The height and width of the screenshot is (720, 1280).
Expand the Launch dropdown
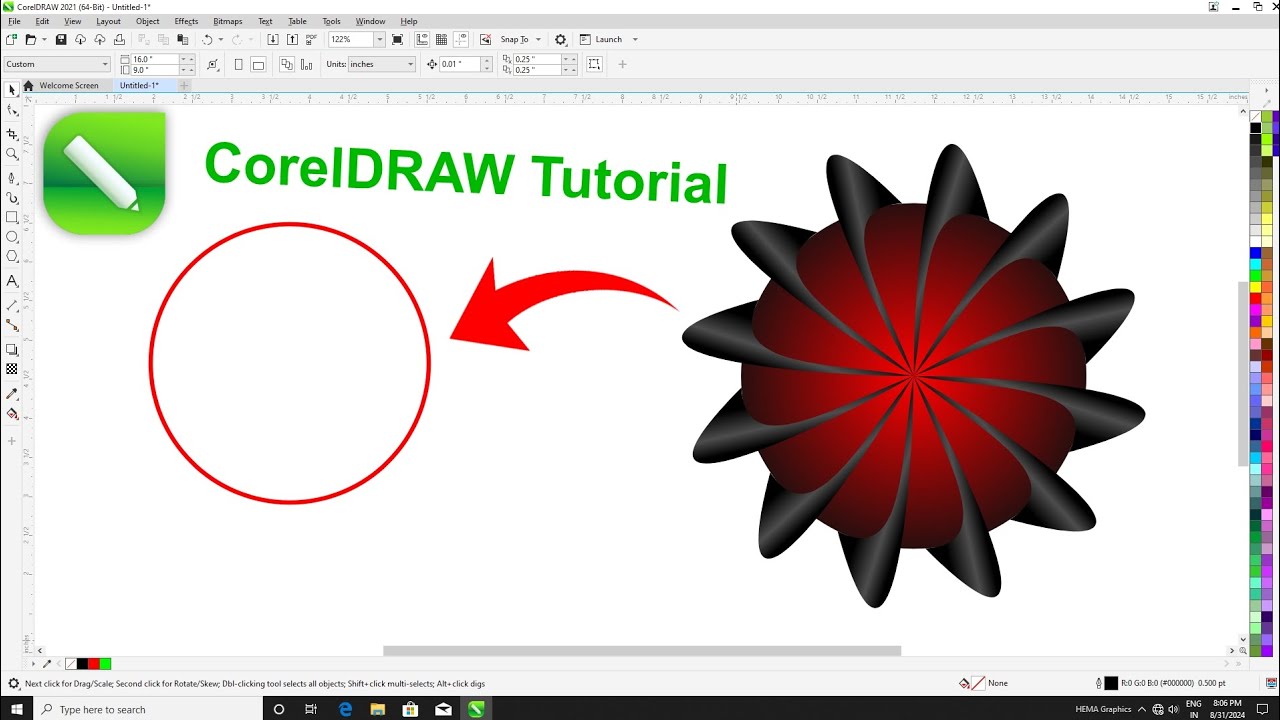[635, 40]
